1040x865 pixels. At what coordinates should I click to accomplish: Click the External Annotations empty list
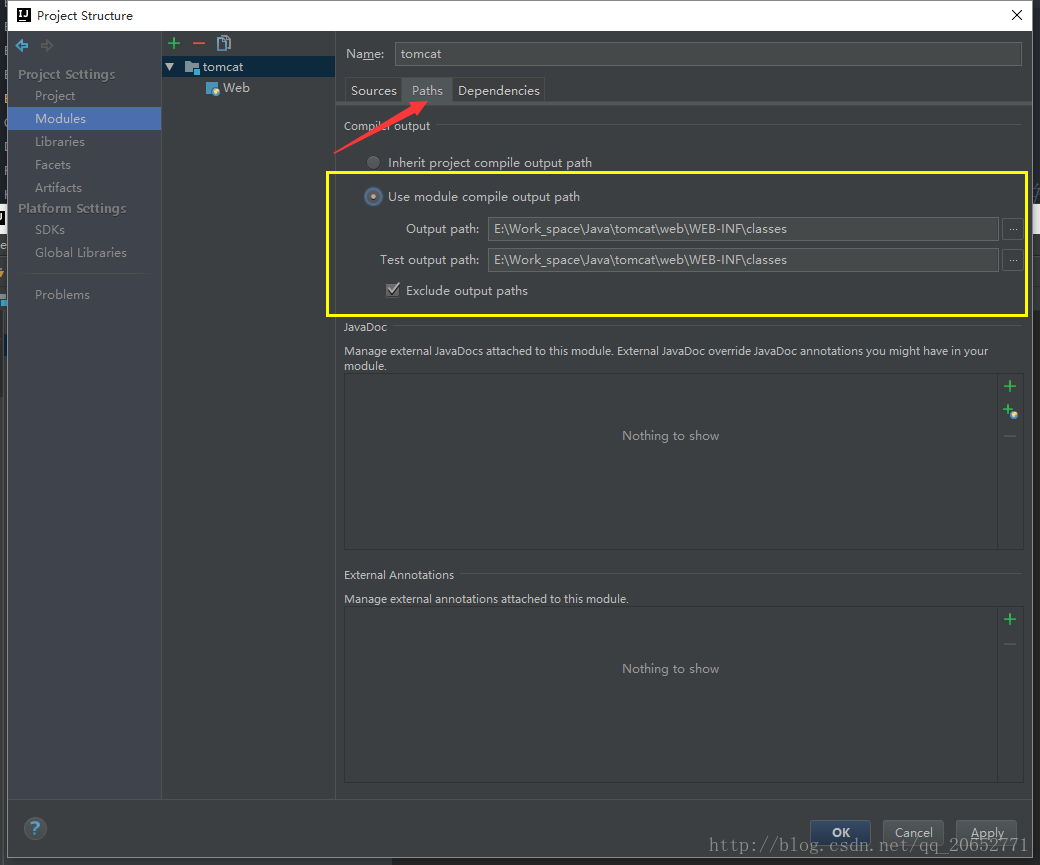(x=671, y=695)
